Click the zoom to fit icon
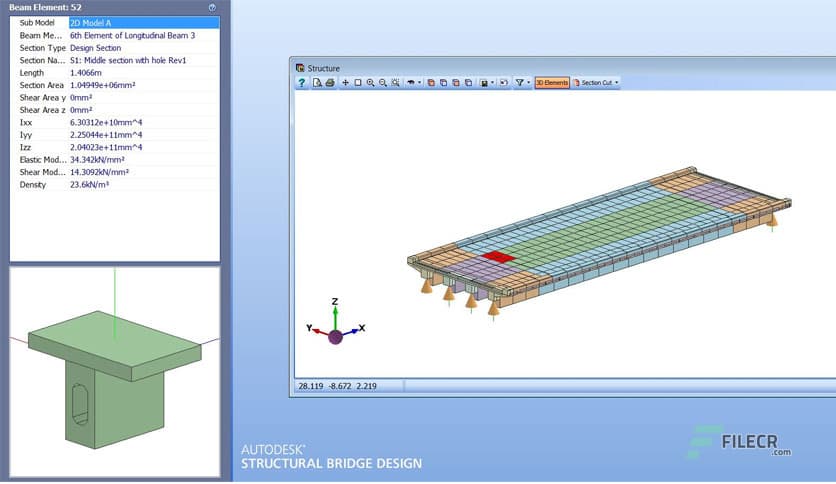 [x=396, y=83]
